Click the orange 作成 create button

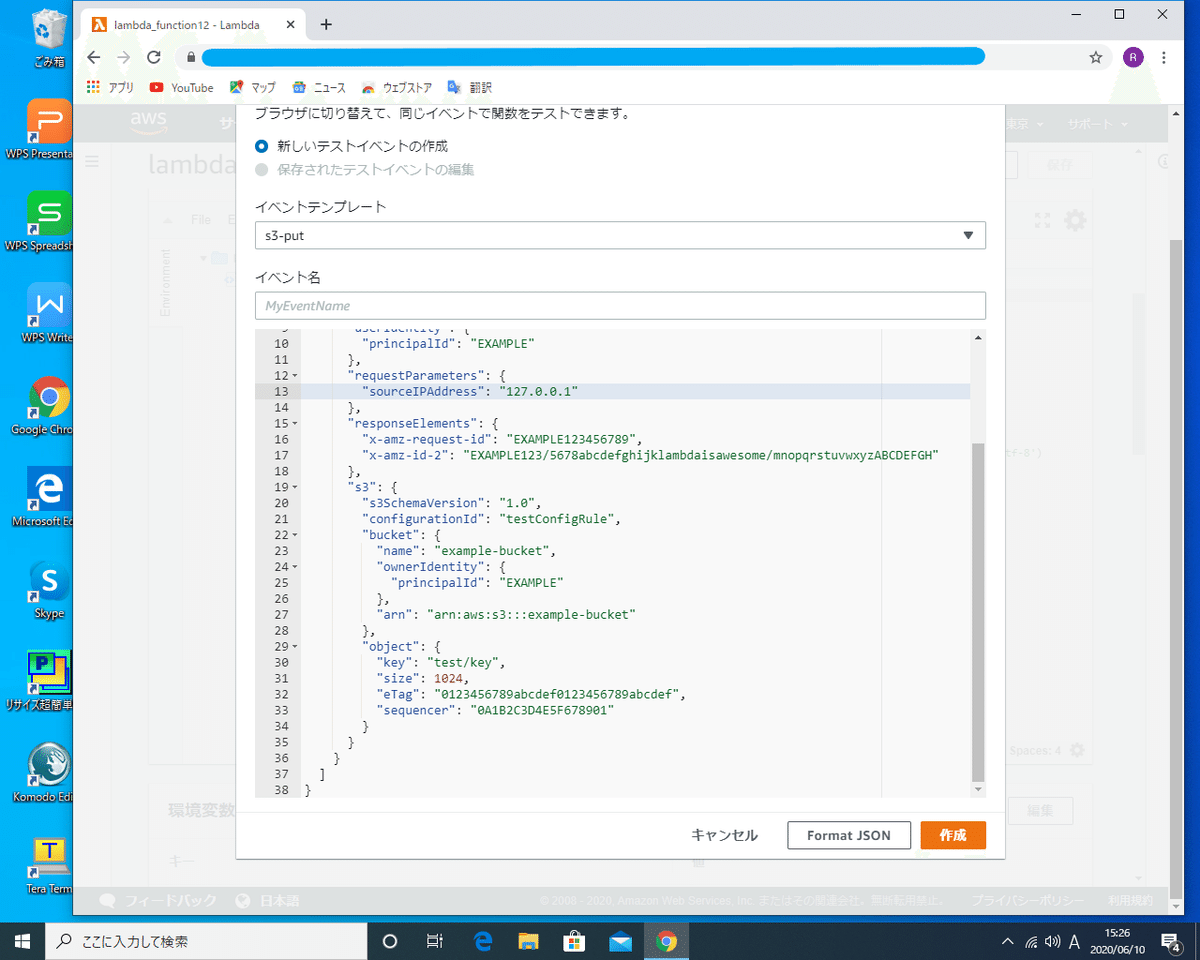coord(953,835)
